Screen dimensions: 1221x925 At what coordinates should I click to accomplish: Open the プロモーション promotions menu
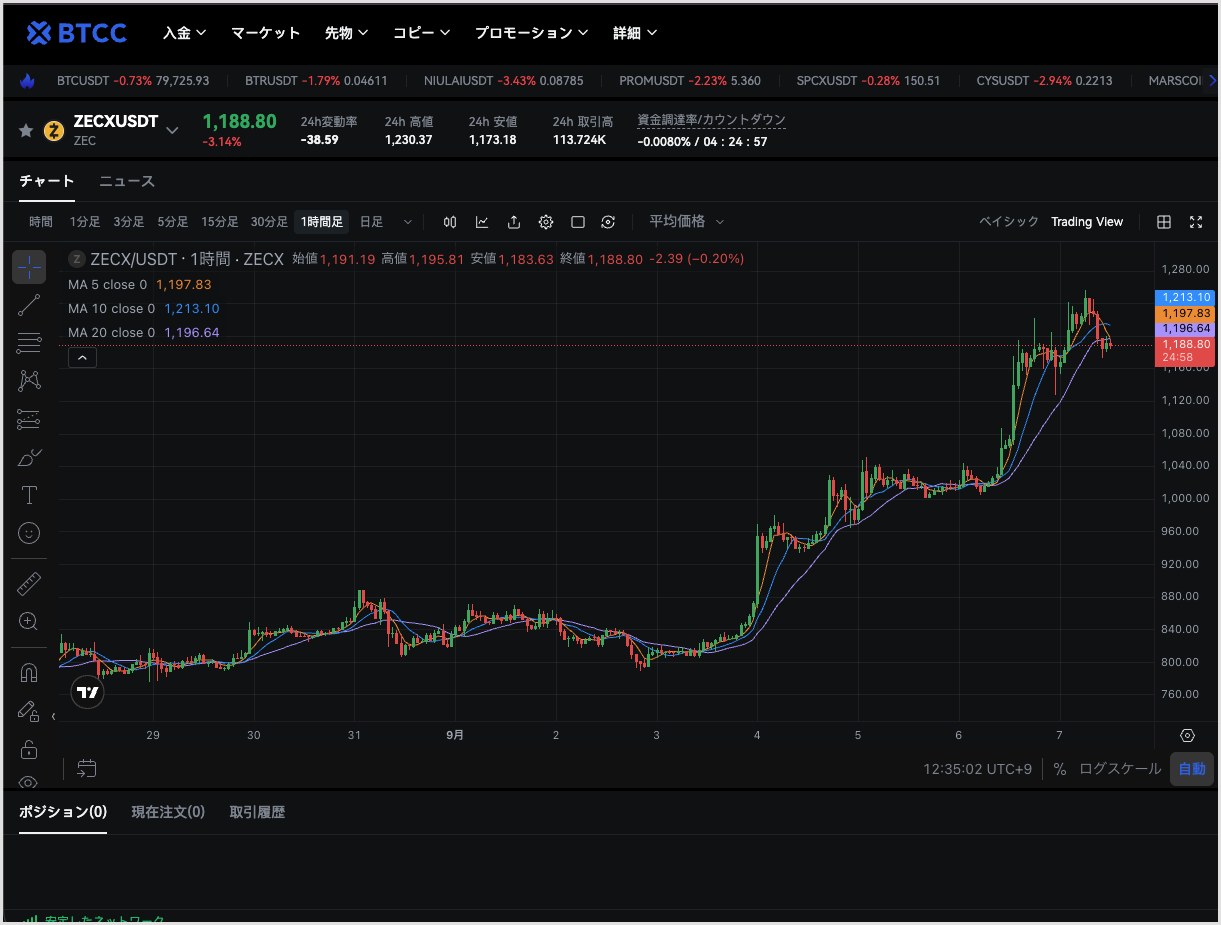530,33
